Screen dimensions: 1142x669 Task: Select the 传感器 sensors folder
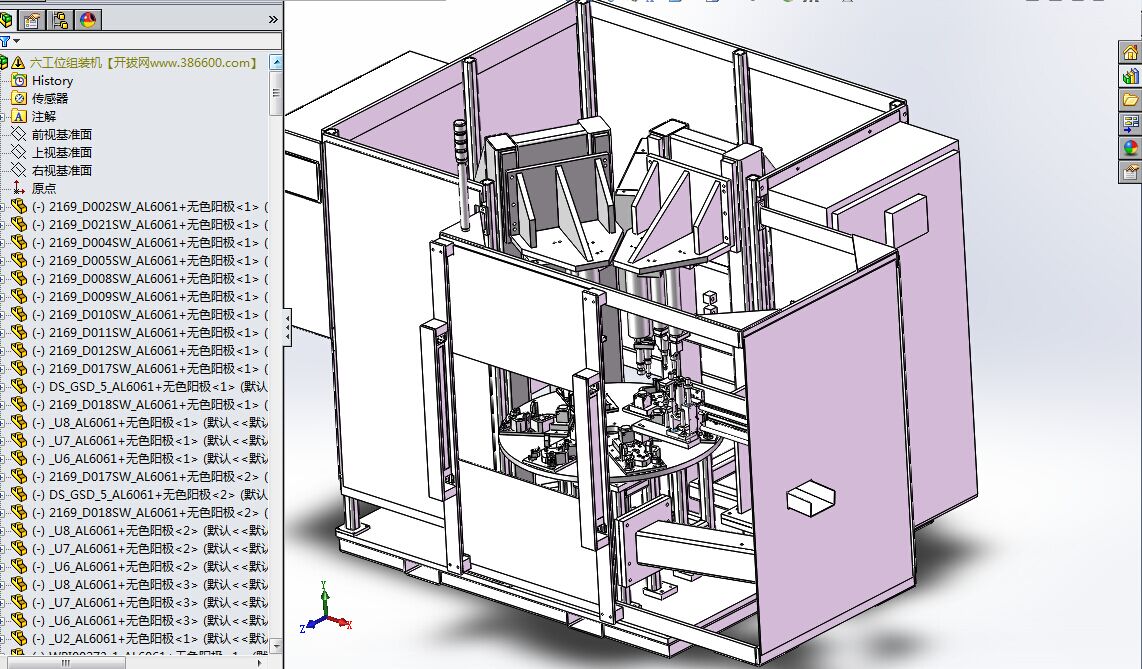click(x=50, y=98)
